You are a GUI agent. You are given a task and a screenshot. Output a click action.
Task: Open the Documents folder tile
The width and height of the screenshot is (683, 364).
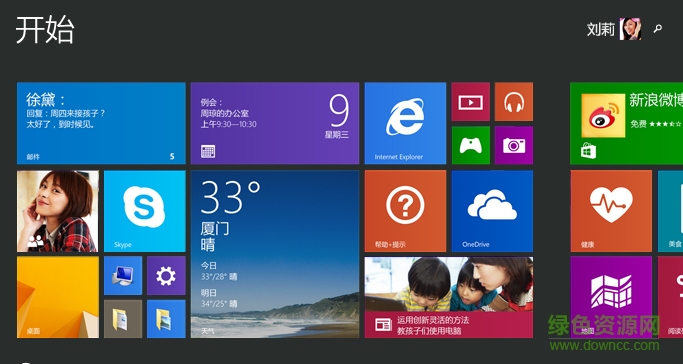pyautogui.click(x=123, y=319)
